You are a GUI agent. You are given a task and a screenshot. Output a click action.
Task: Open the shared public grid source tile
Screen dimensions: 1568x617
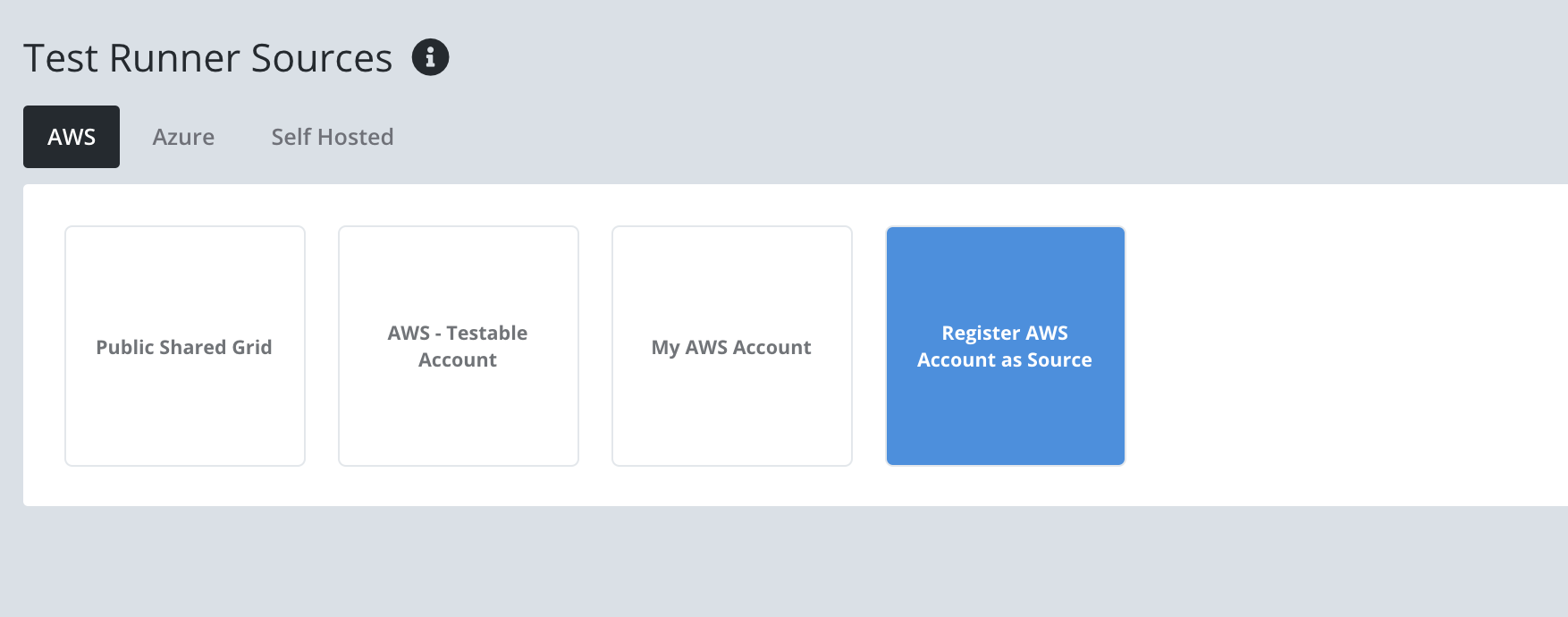coord(185,346)
